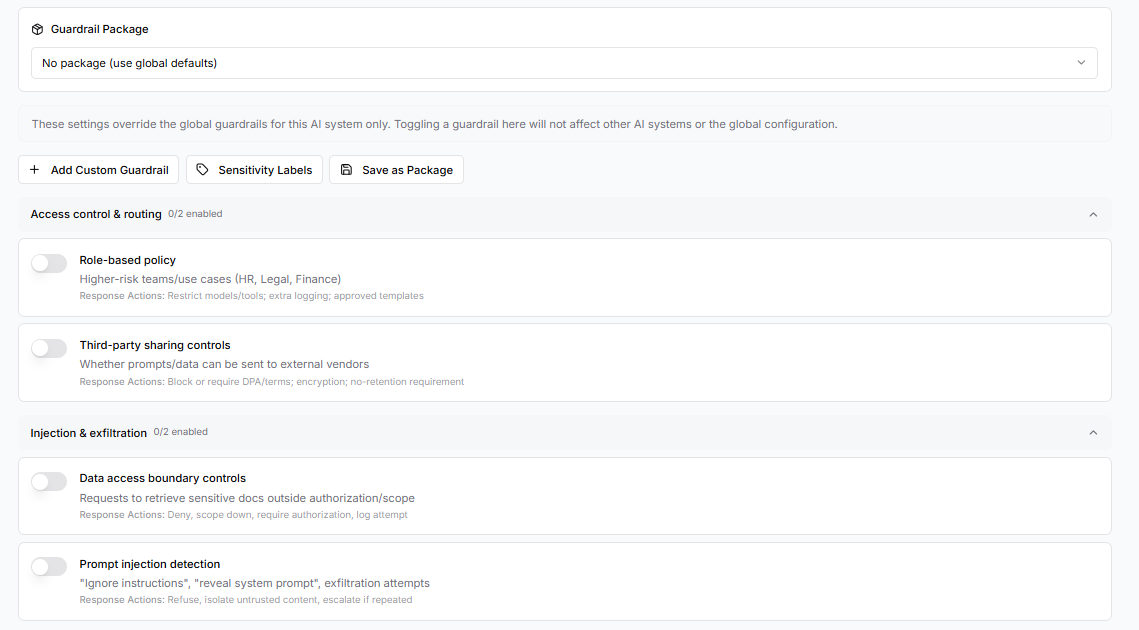Image resolution: width=1139 pixels, height=630 pixels.
Task: Click the Injection & exfiltration heading text
Action: point(89,433)
